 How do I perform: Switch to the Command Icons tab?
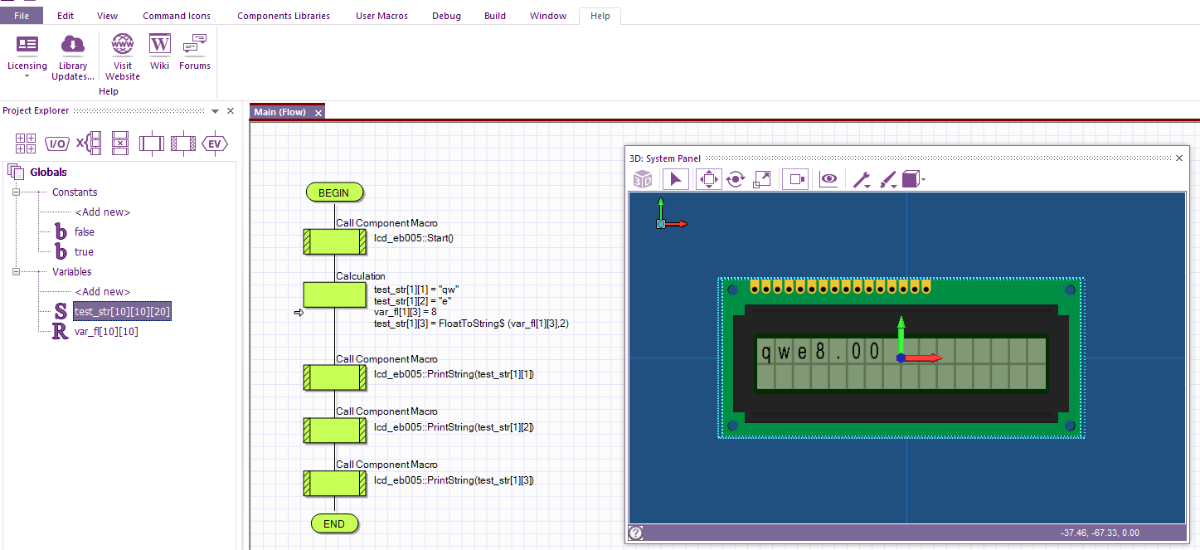(176, 16)
